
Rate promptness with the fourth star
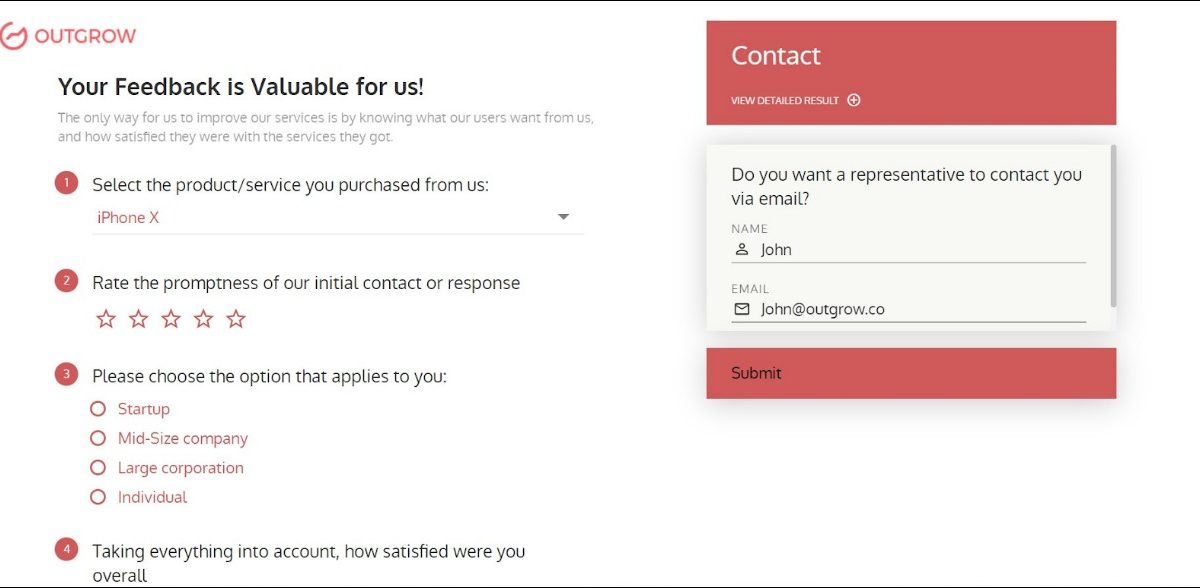tap(204, 319)
